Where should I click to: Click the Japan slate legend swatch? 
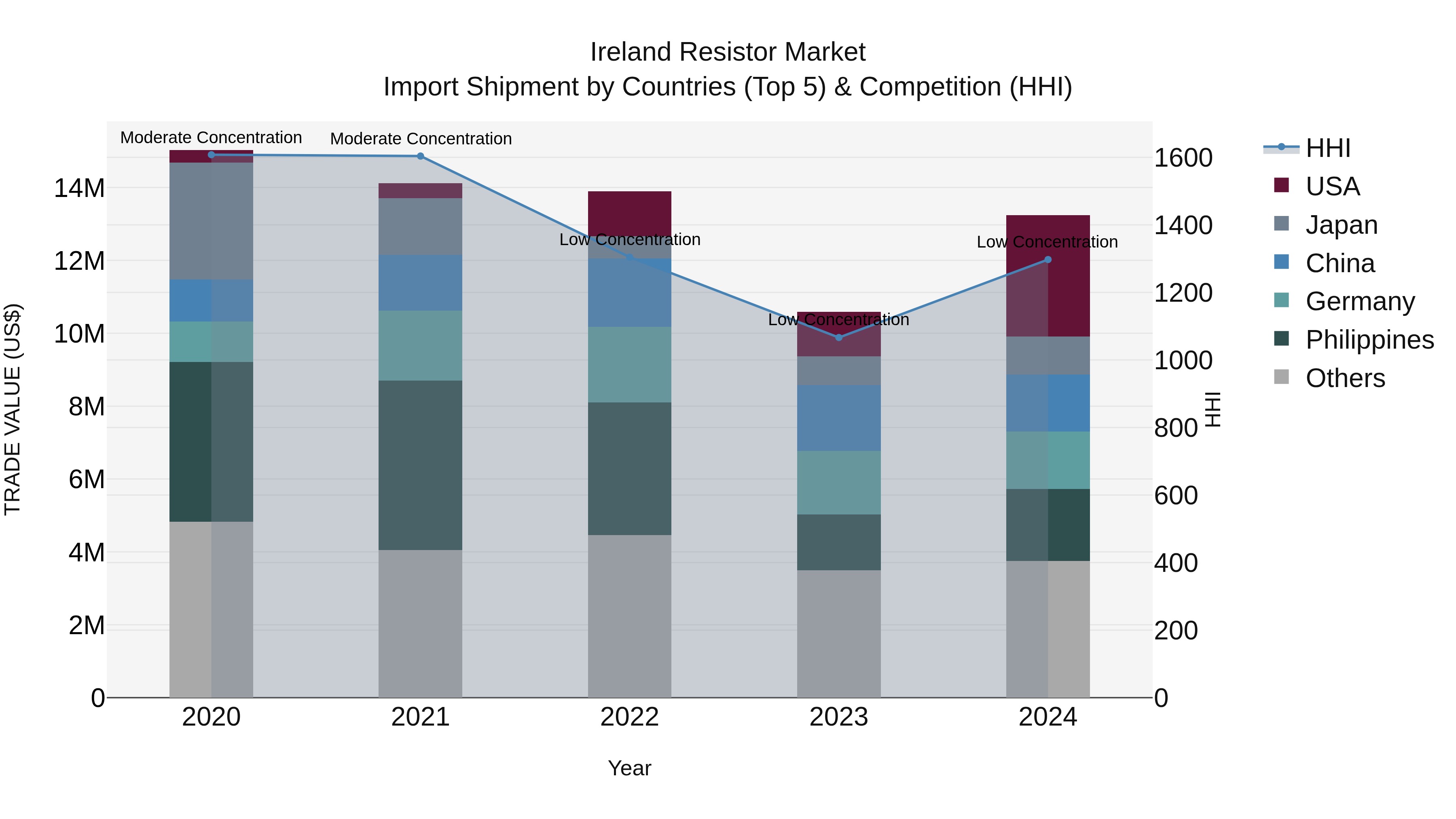1281,223
